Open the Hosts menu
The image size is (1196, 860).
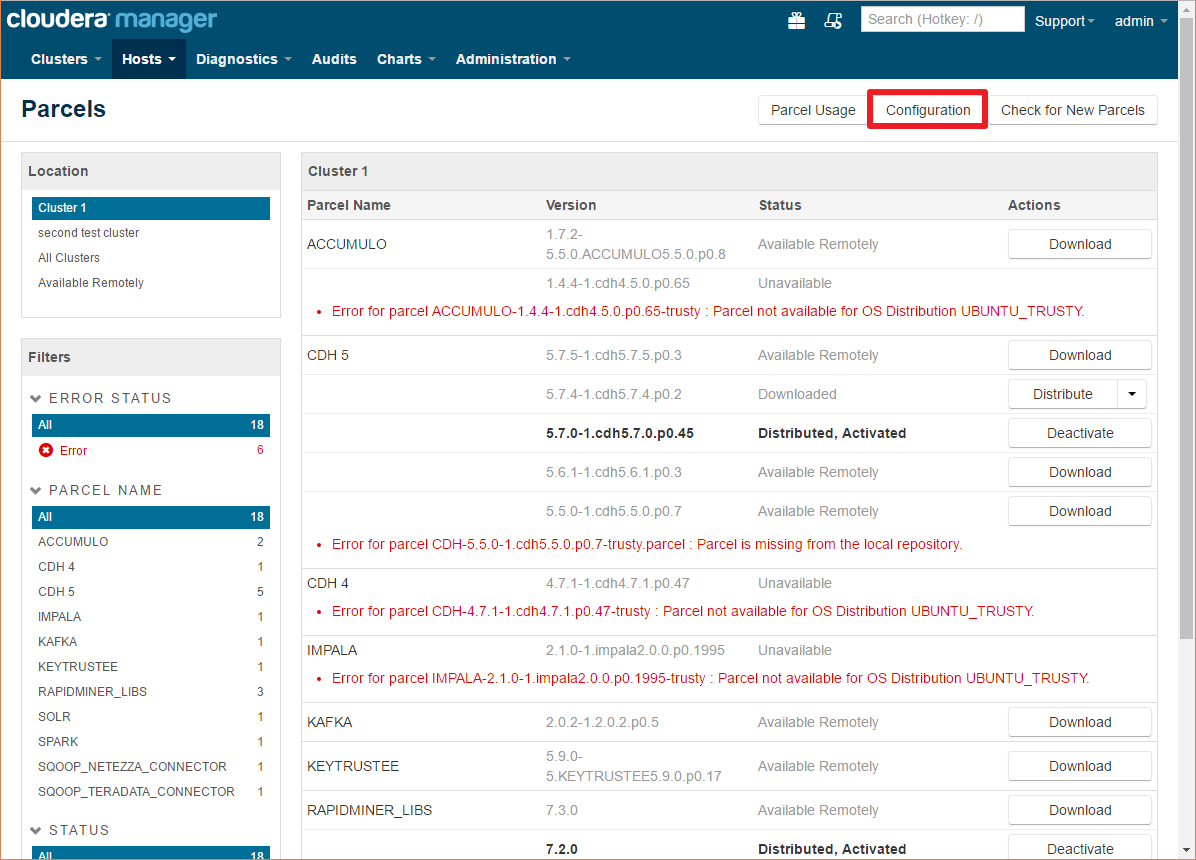coord(147,58)
